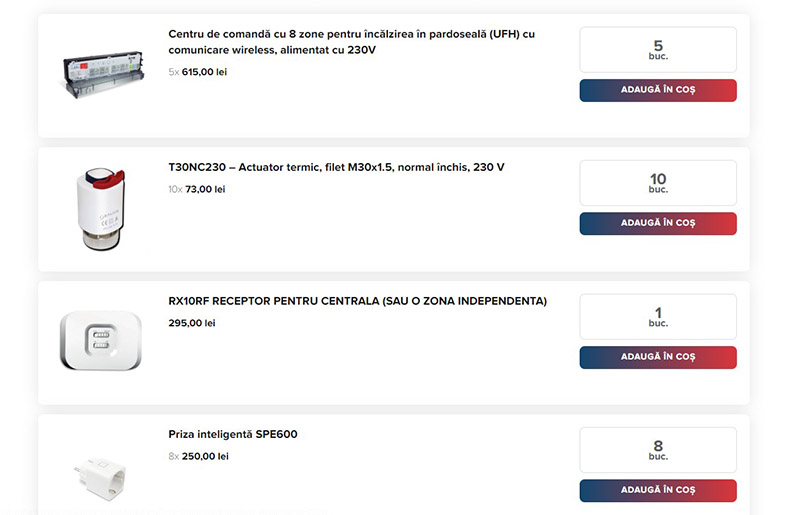The image size is (800, 515).
Task: Click the quantity field showing 8 buc.
Action: pos(658,450)
